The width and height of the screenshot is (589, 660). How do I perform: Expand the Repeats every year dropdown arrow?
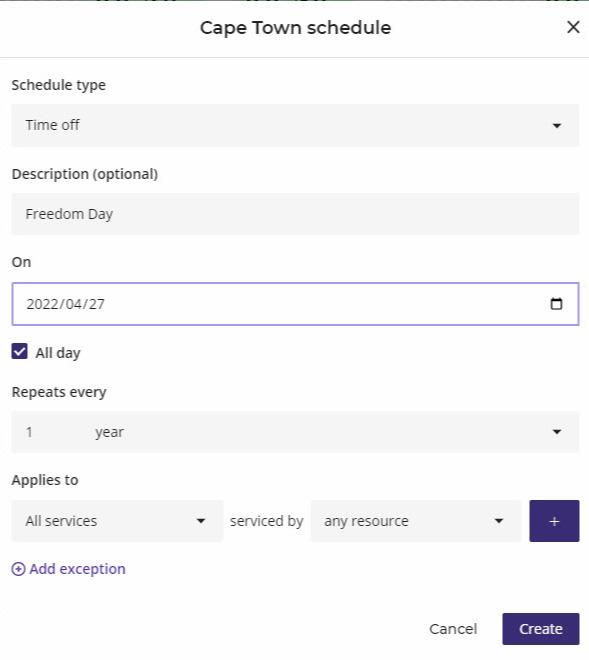[557, 432]
